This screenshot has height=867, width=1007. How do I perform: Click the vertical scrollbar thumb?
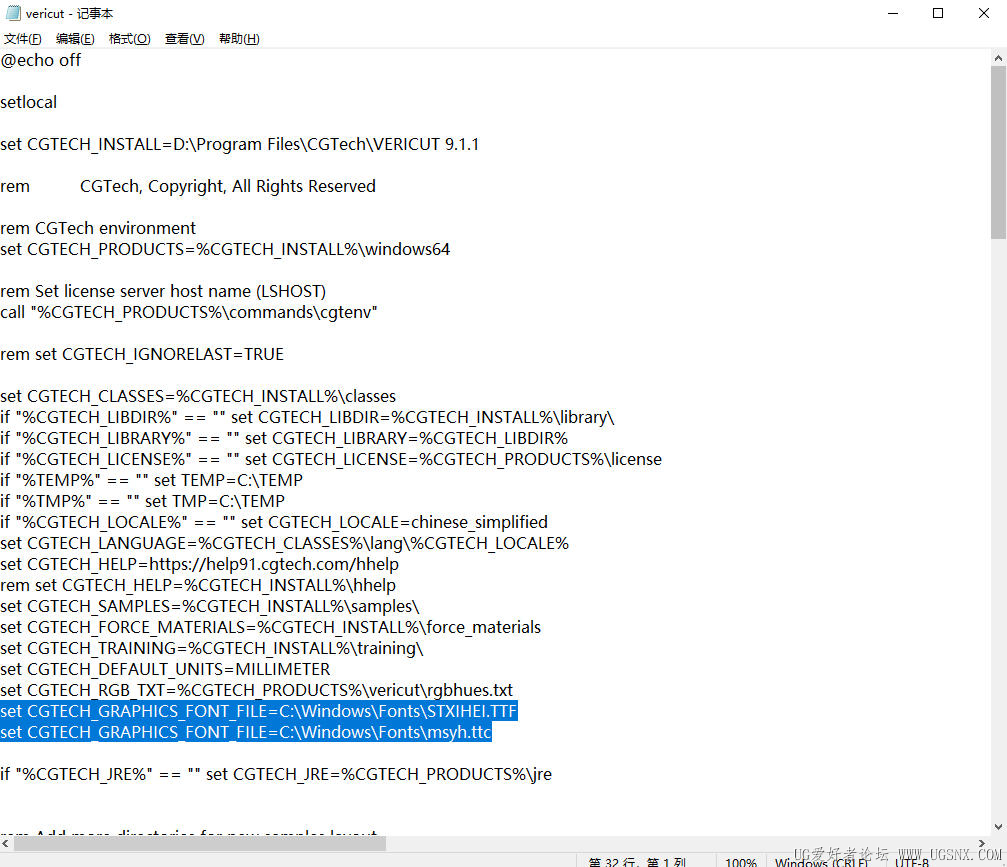(x=998, y=153)
